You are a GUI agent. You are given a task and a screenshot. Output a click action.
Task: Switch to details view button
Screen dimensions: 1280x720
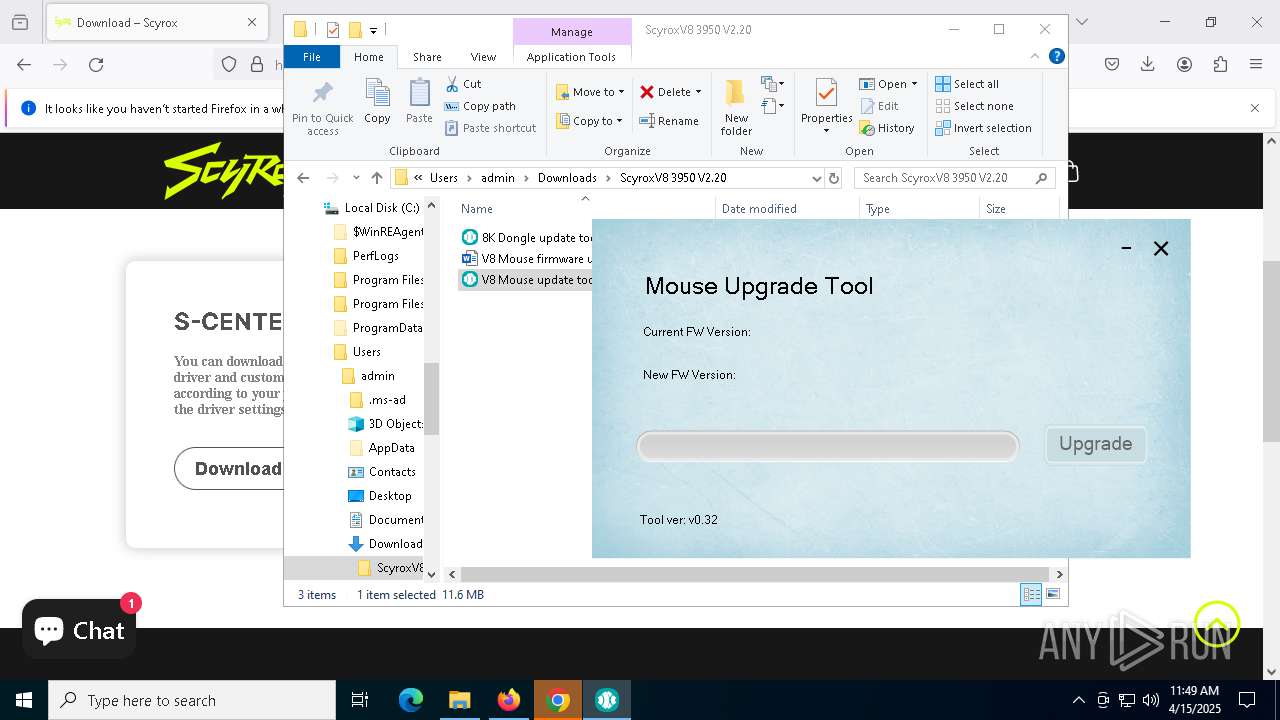(1031, 595)
